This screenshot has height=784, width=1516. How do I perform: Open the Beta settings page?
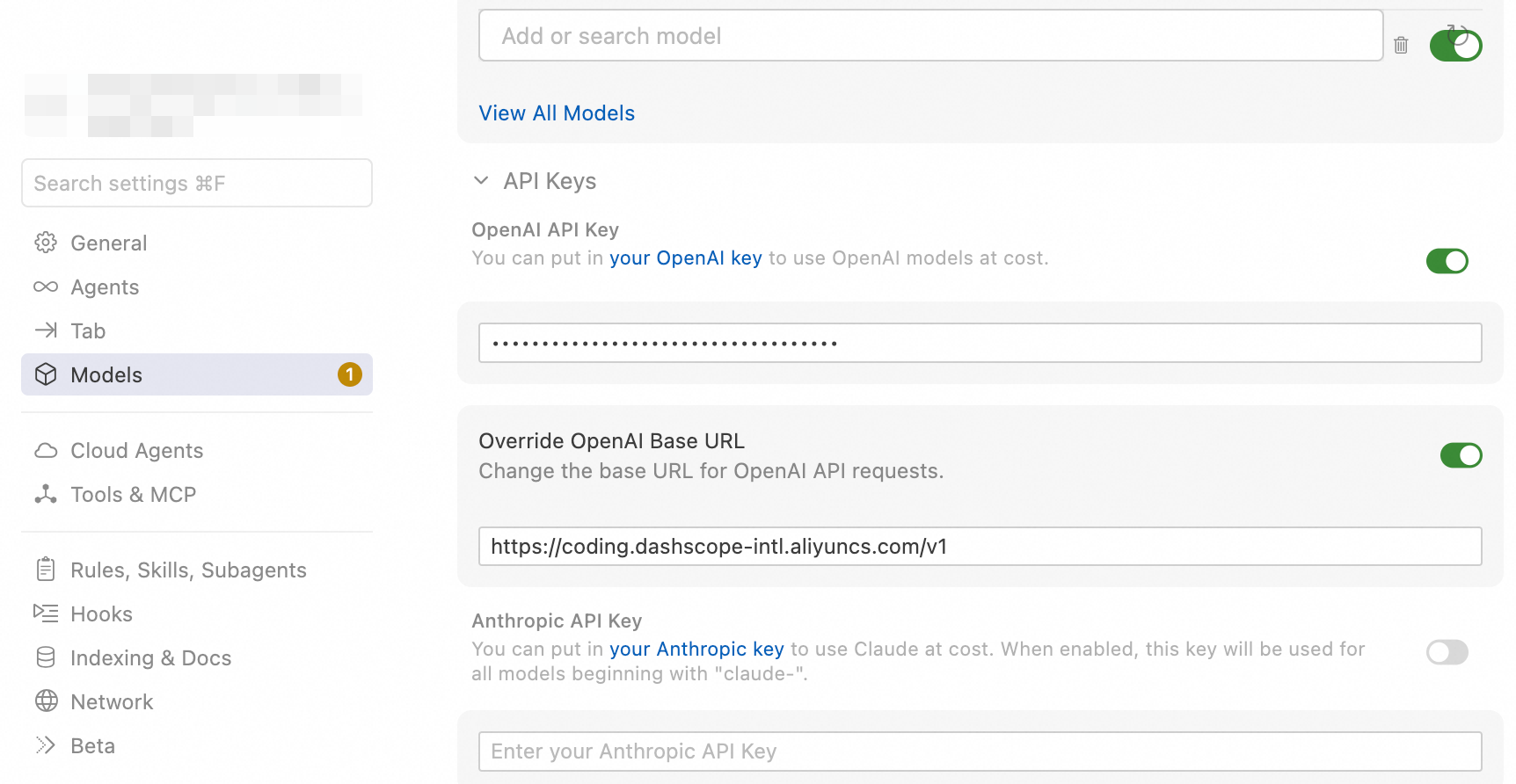point(92,746)
